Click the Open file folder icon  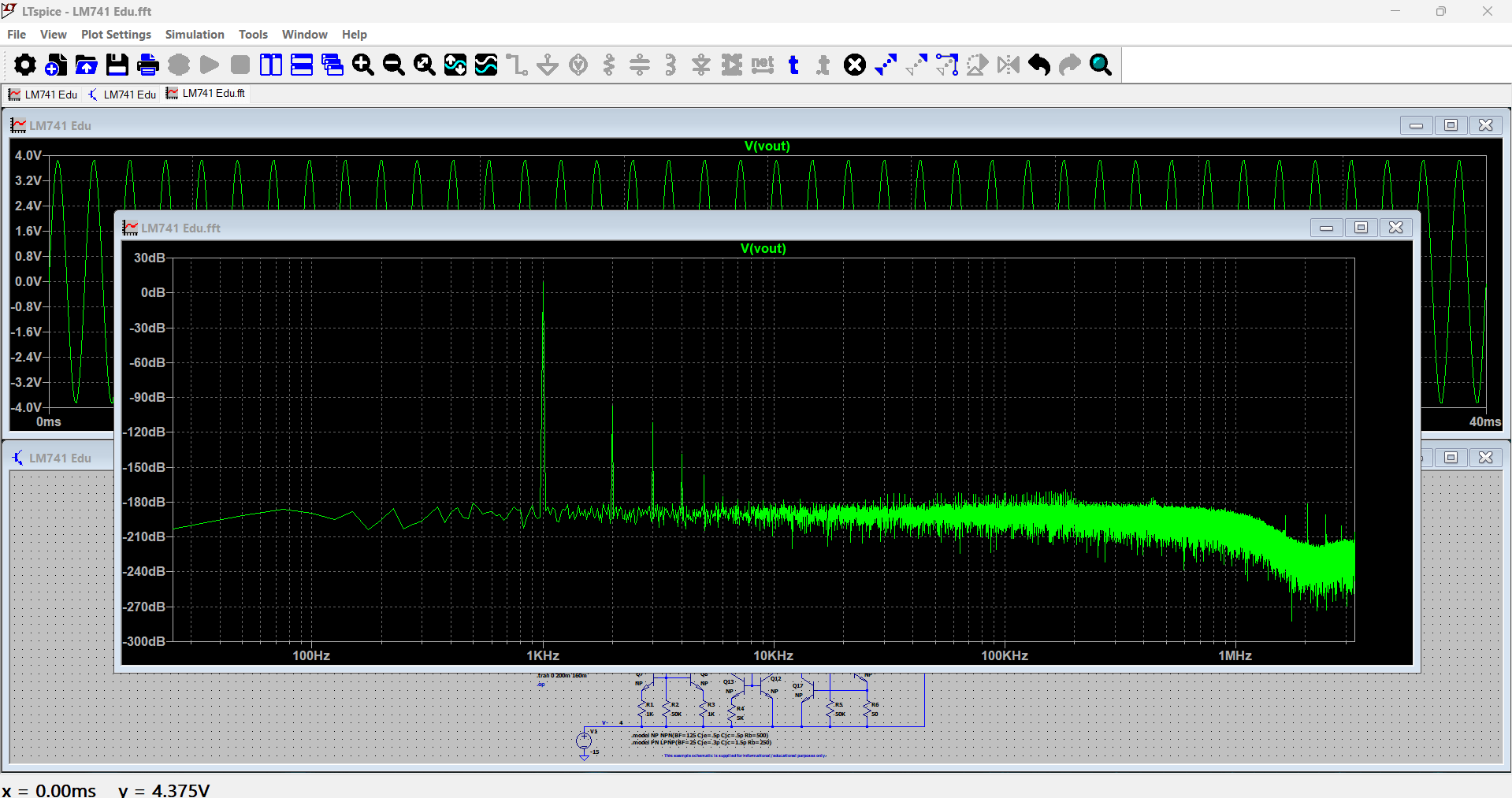tap(86, 65)
